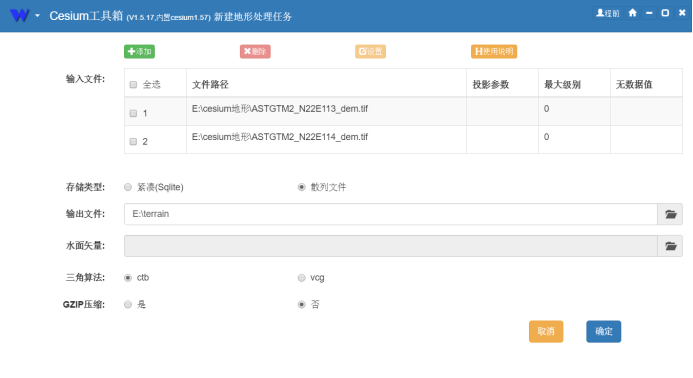This screenshot has height=378, width=693.
Task: Browse folder for 输出文件 output path
Action: coord(670,214)
